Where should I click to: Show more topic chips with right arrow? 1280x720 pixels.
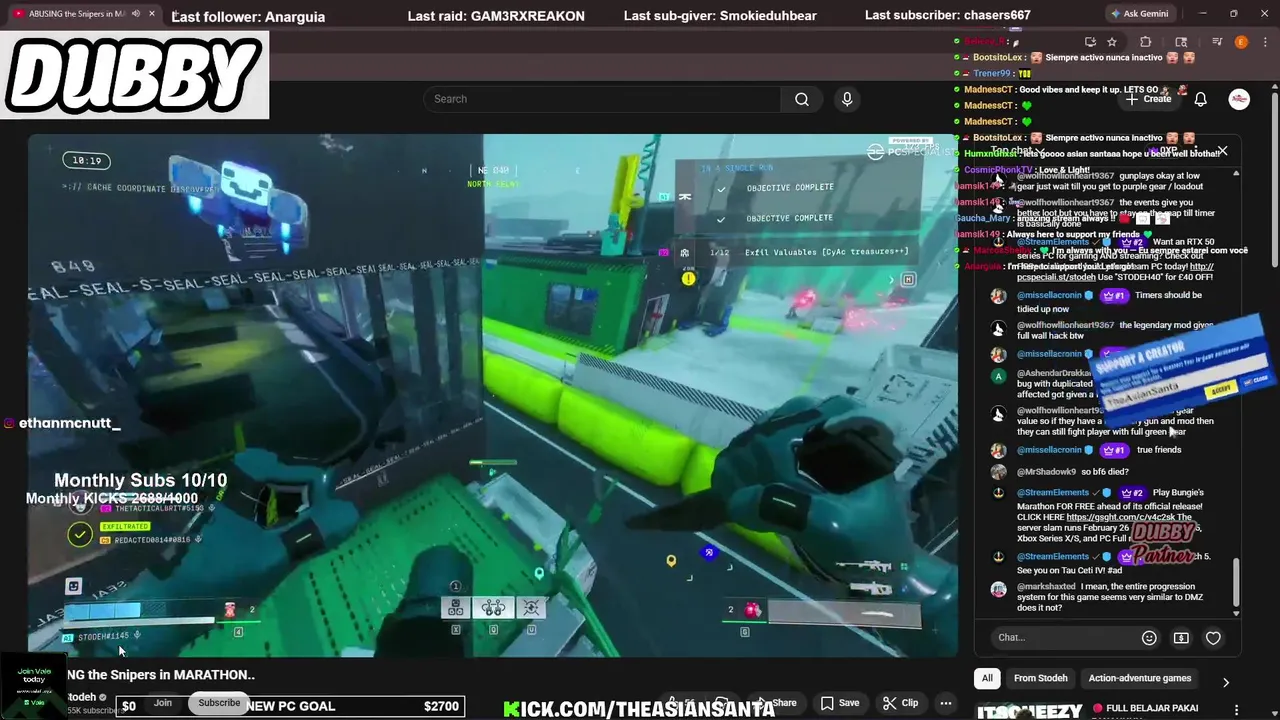[1226, 682]
